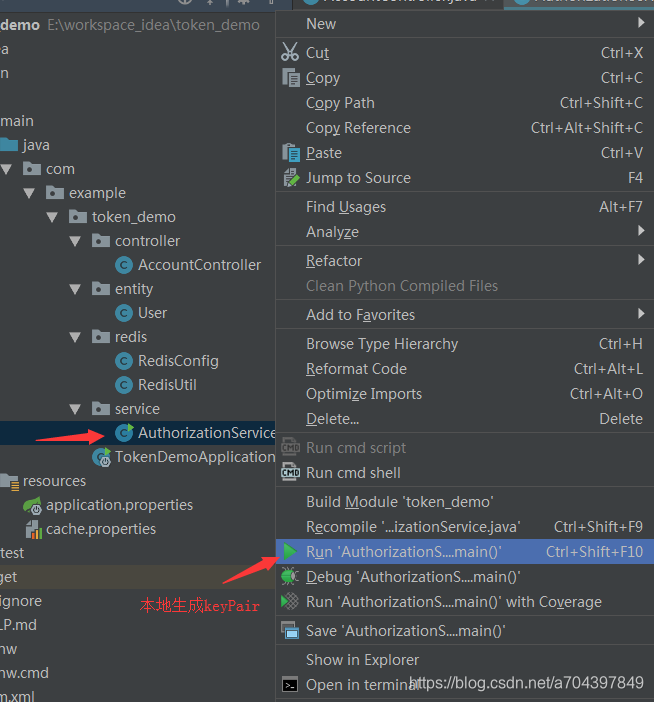The height and width of the screenshot is (702, 654).
Task: Choose Copy Path from context menu
Action: (465, 103)
